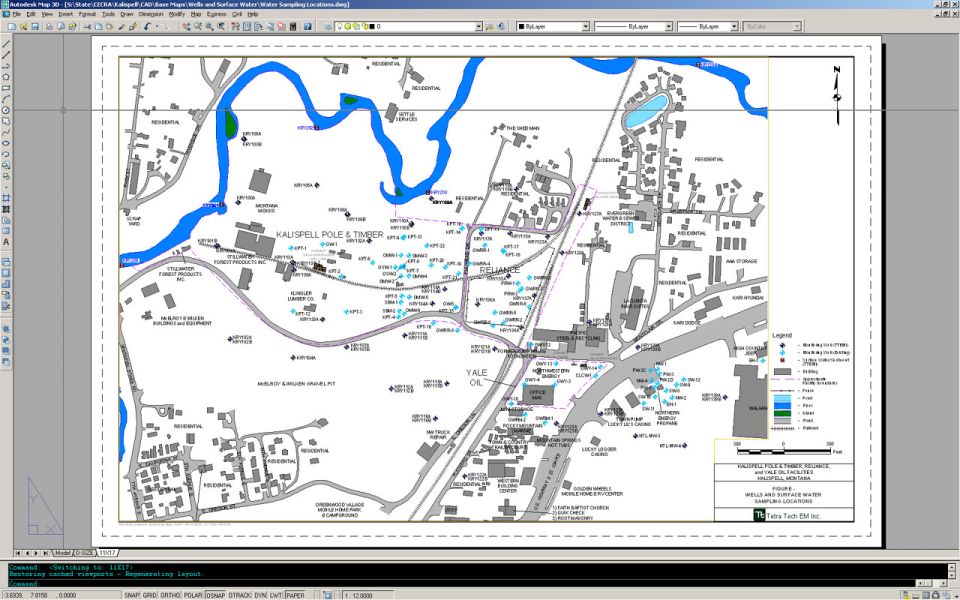Open the Tool Palettes icon
Screen dimensions: 960x600
(258, 27)
